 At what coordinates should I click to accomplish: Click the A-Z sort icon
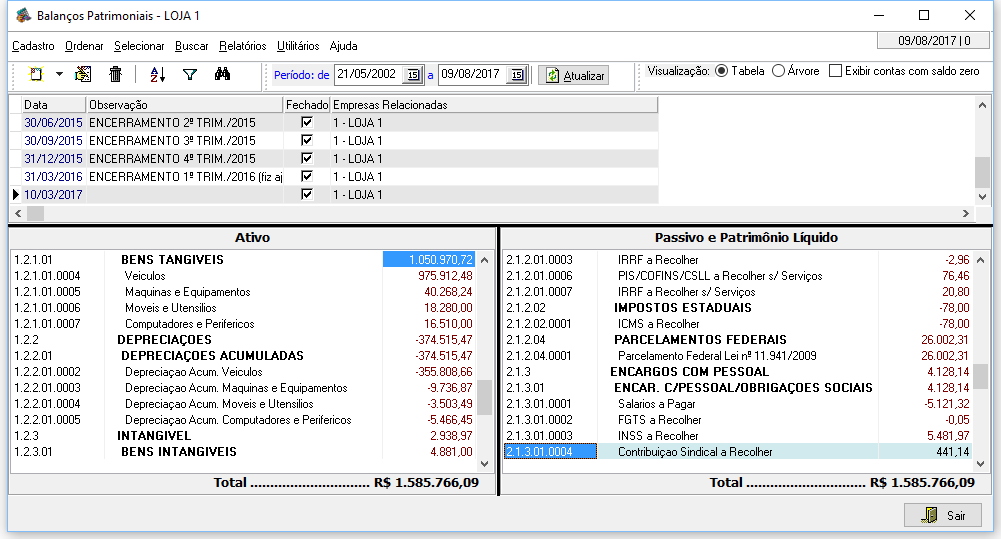click(x=157, y=75)
